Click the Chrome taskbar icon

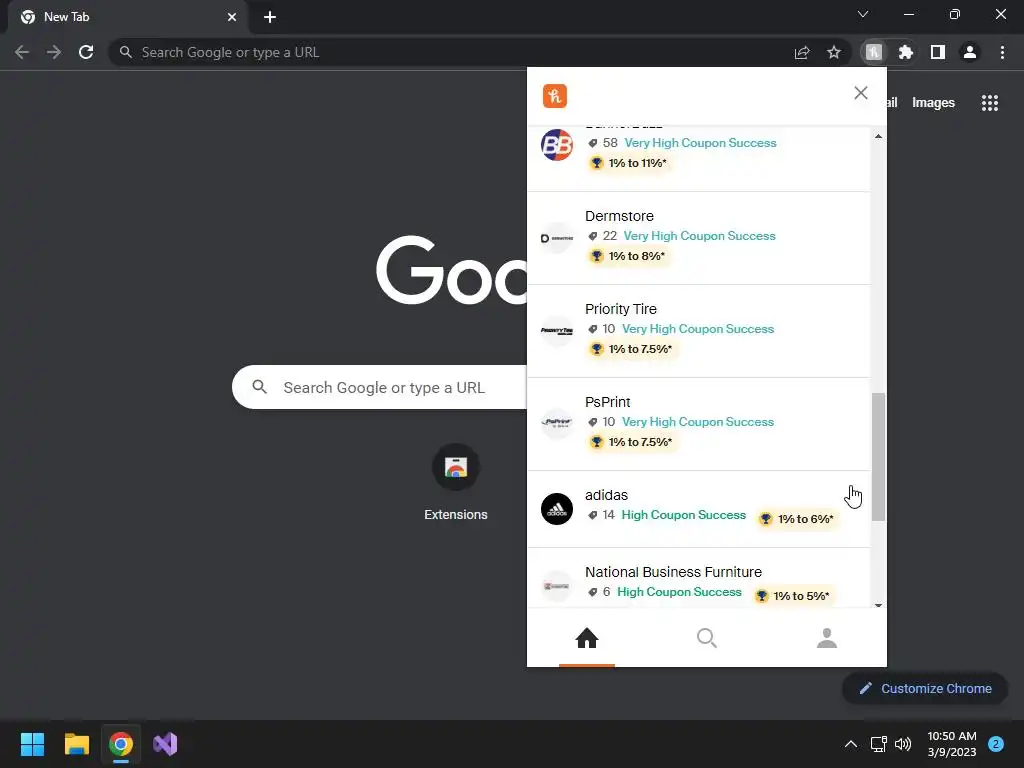121,744
